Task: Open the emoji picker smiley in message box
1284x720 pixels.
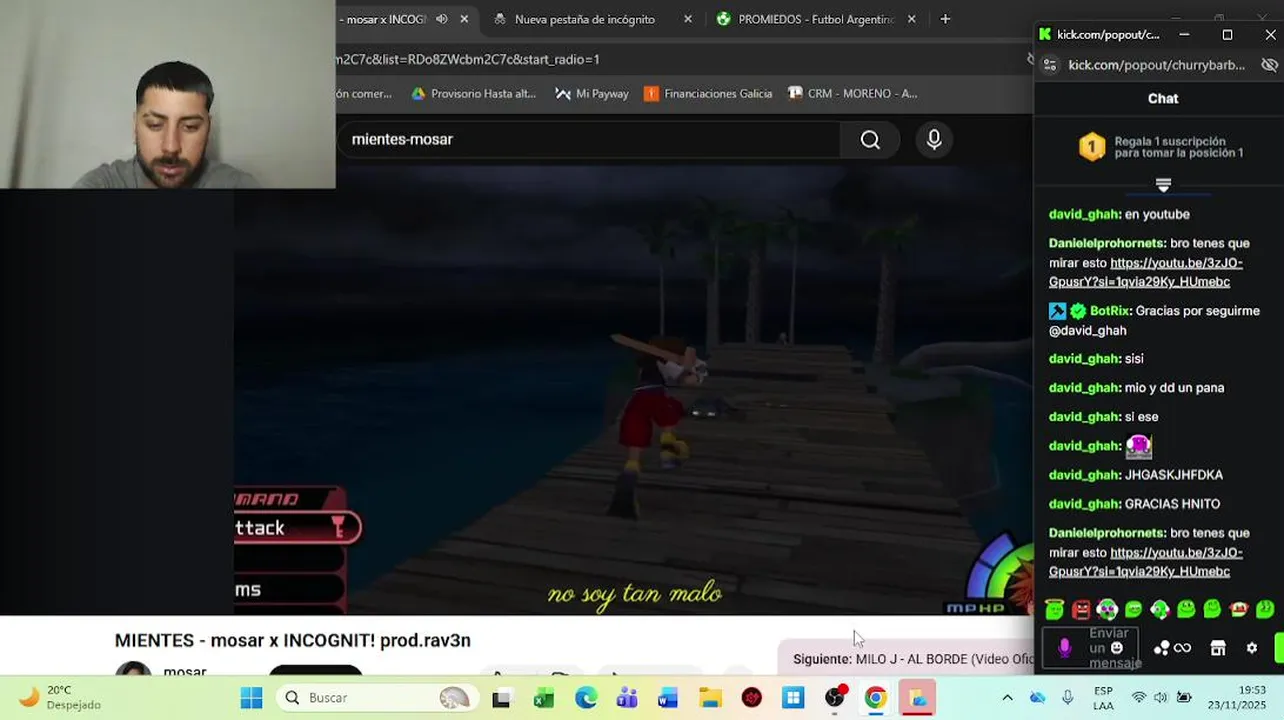Action: coord(1117,648)
